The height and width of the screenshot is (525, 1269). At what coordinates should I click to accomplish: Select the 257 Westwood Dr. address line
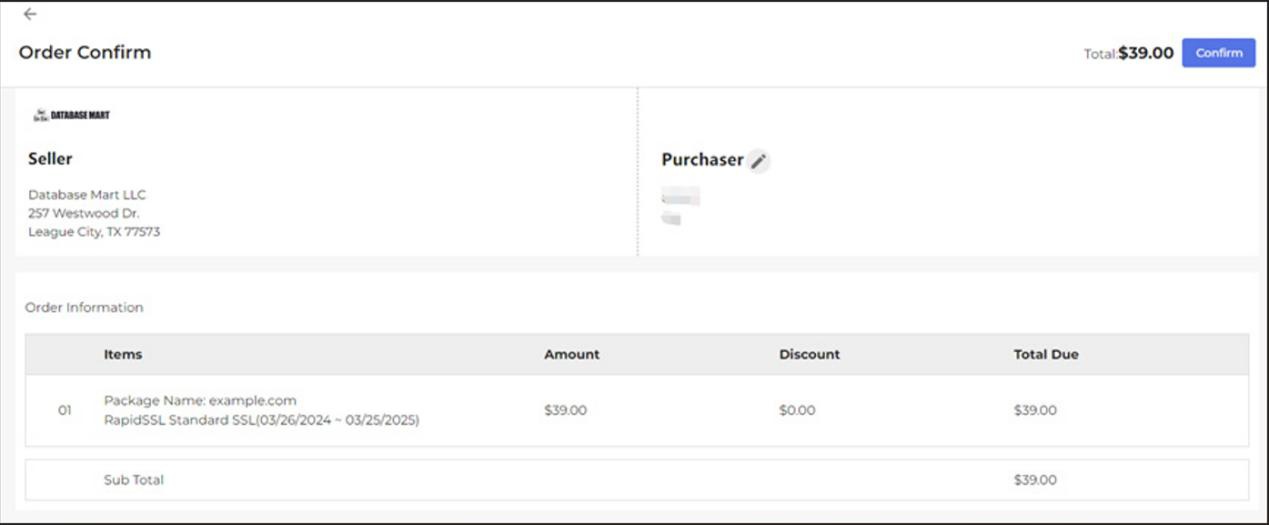(x=84, y=213)
